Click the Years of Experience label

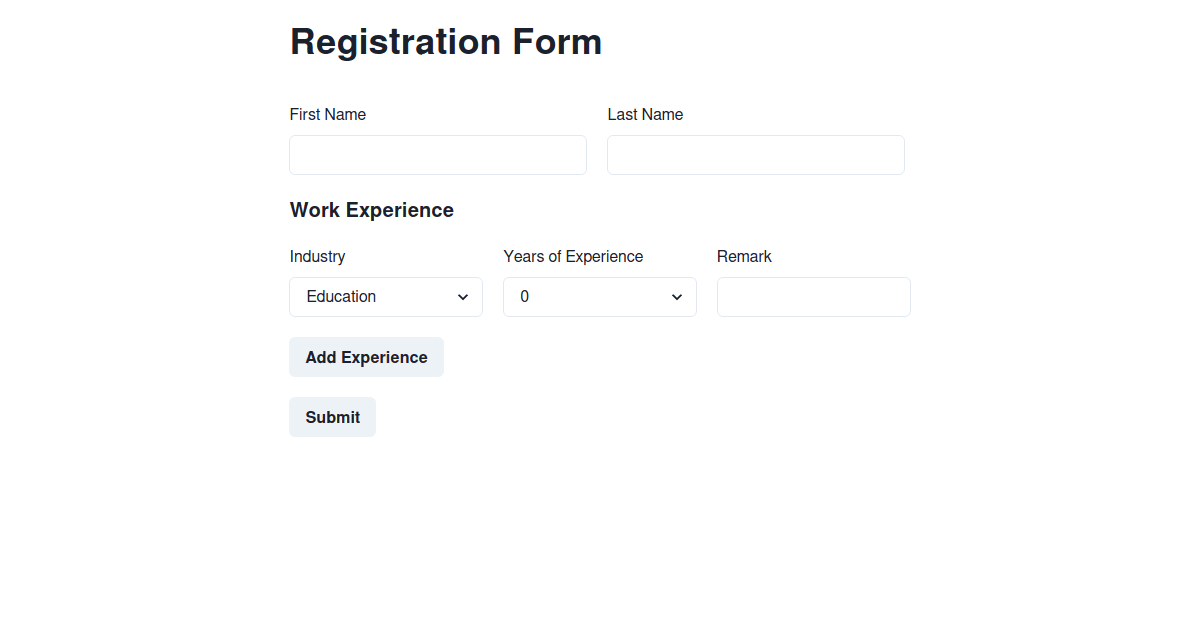[573, 256]
